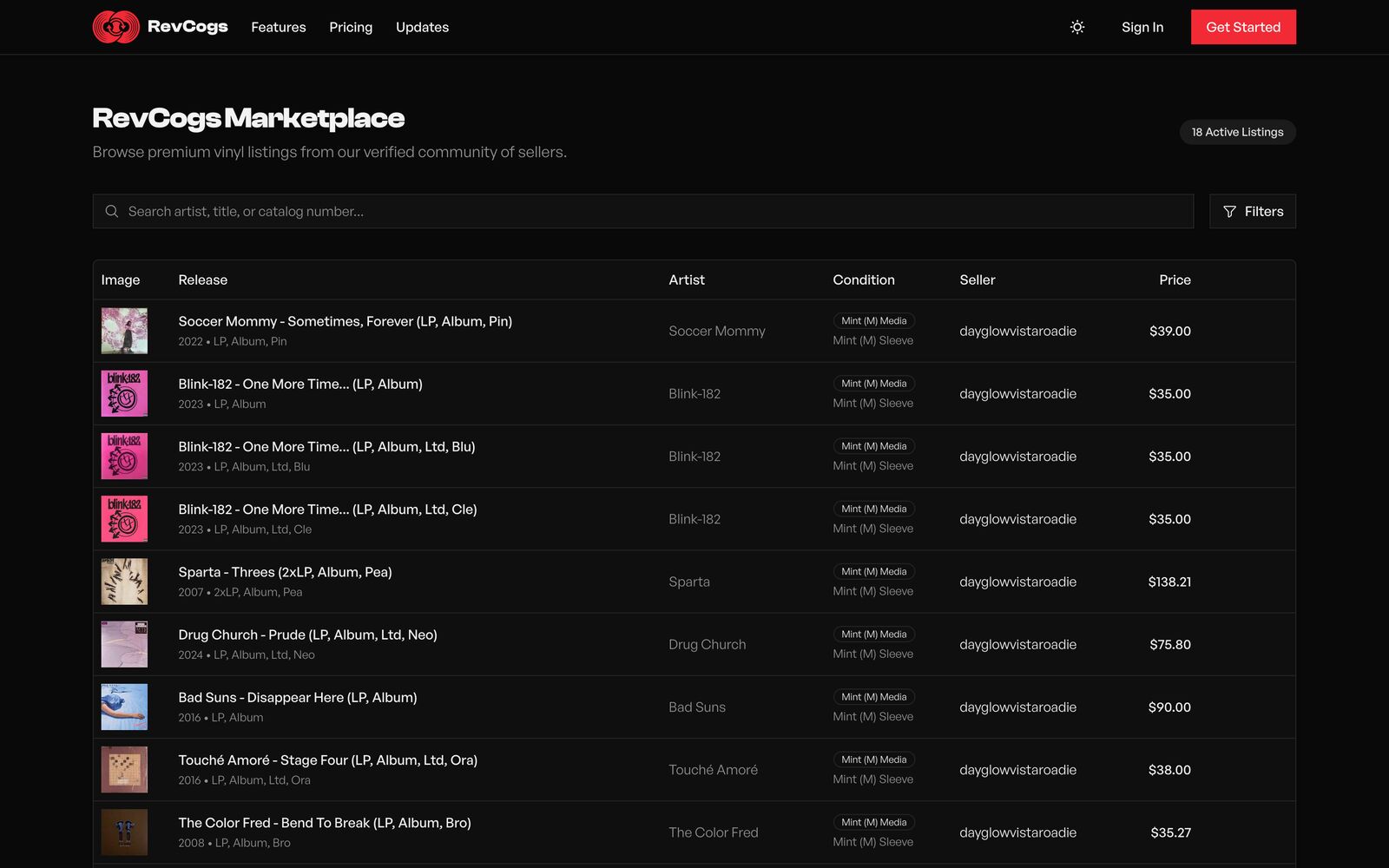Toggle the light/dark theme sun icon
The width and height of the screenshot is (1389, 868).
coord(1077,27)
